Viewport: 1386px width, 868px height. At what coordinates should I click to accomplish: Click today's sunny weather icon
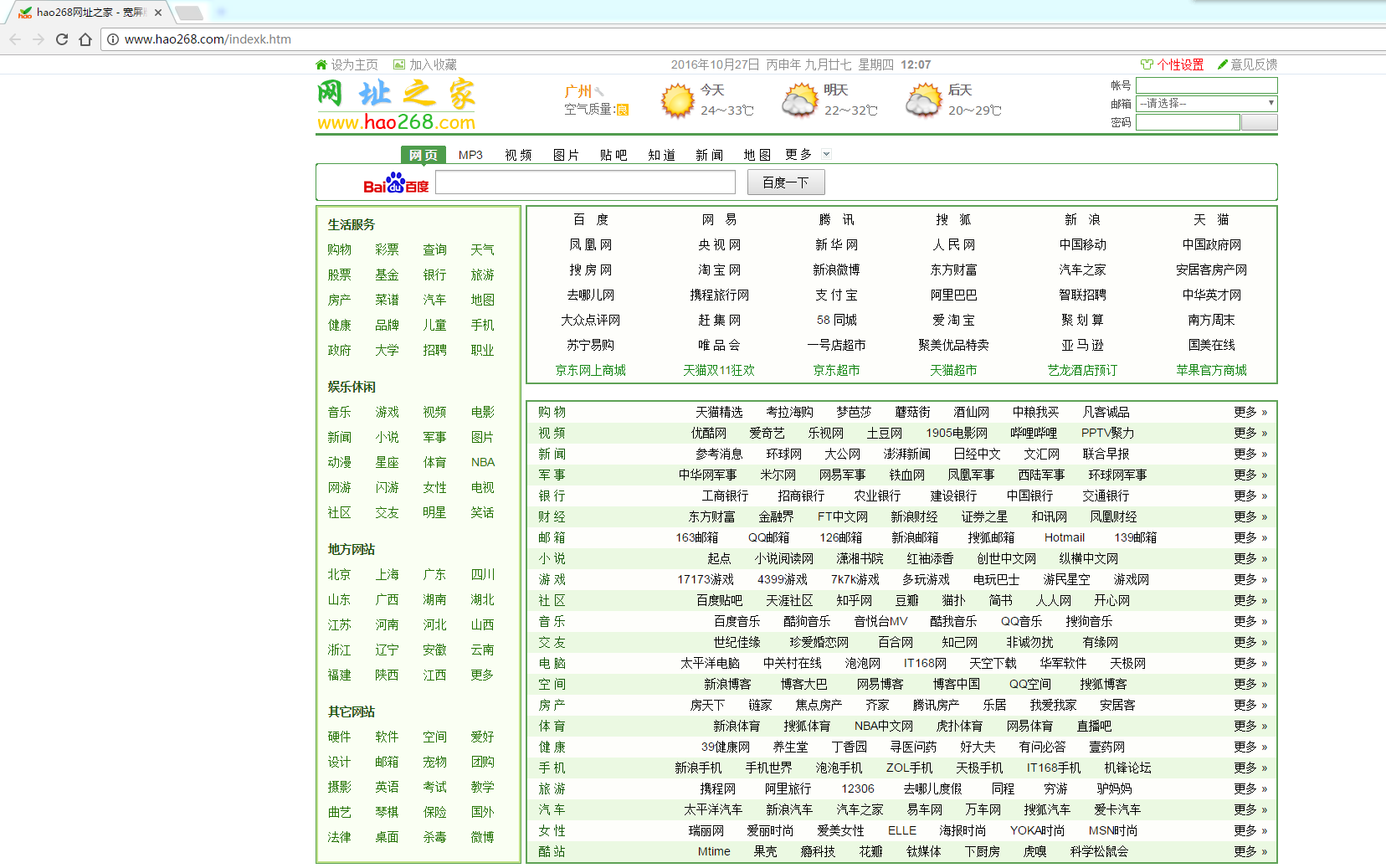[x=677, y=101]
